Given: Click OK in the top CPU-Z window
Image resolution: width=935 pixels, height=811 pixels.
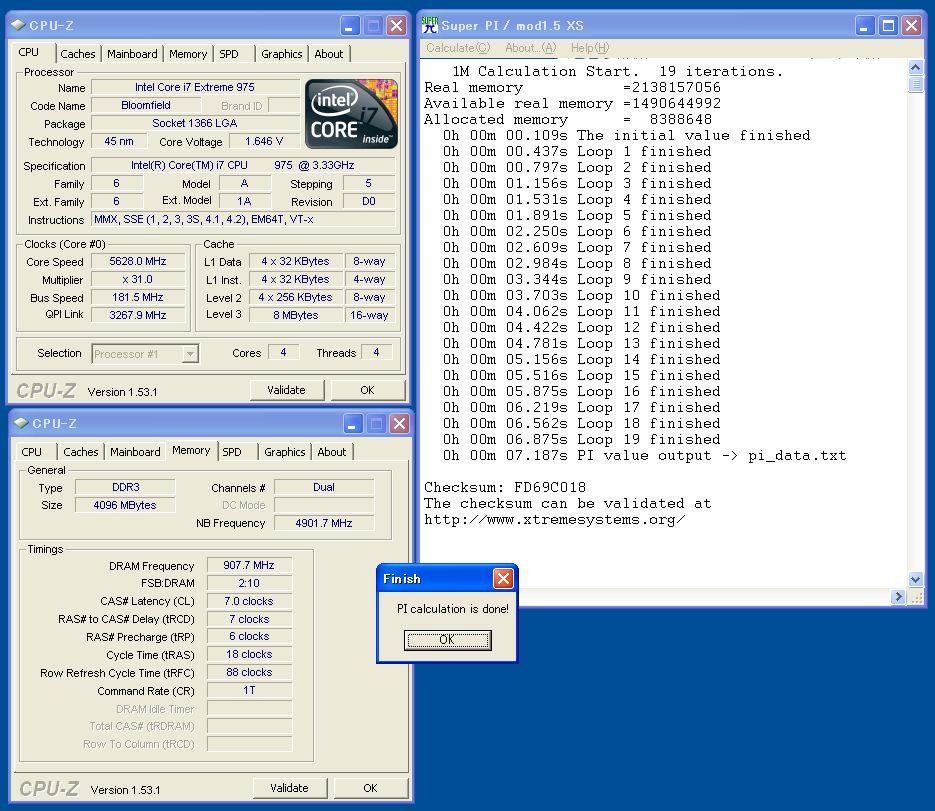Looking at the screenshot, I should (x=367, y=390).
